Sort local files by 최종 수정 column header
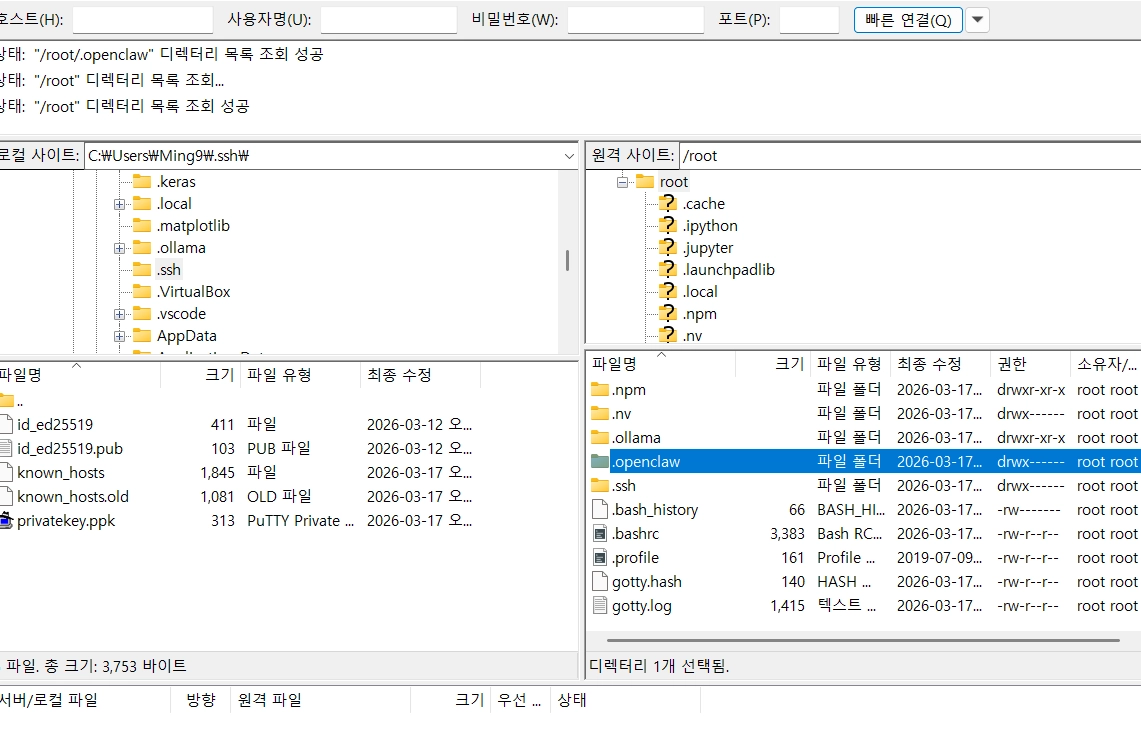Viewport: 1141px width, 729px height. point(420,375)
